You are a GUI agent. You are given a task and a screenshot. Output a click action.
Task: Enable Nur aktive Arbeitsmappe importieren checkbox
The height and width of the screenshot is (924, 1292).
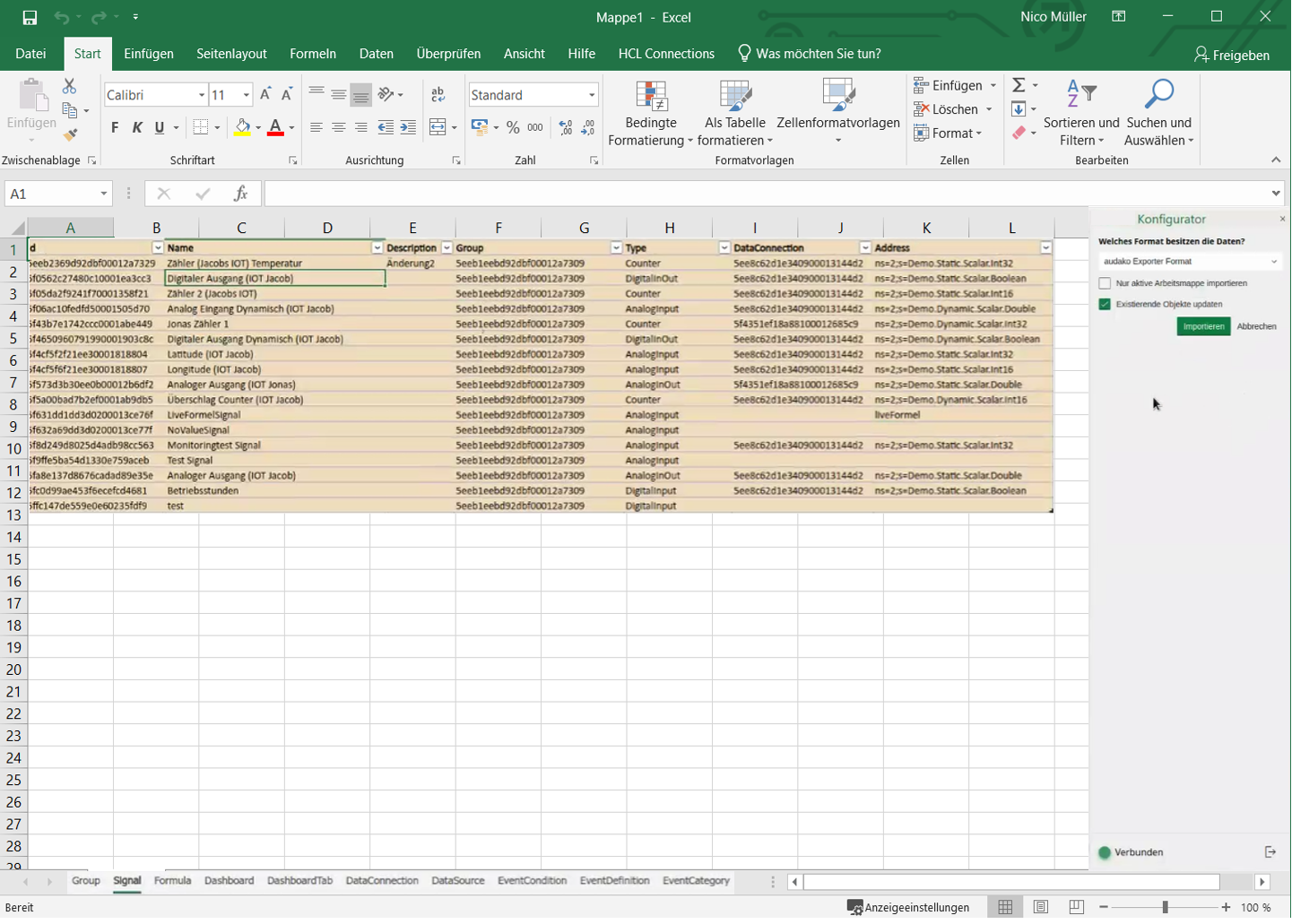(x=1105, y=283)
